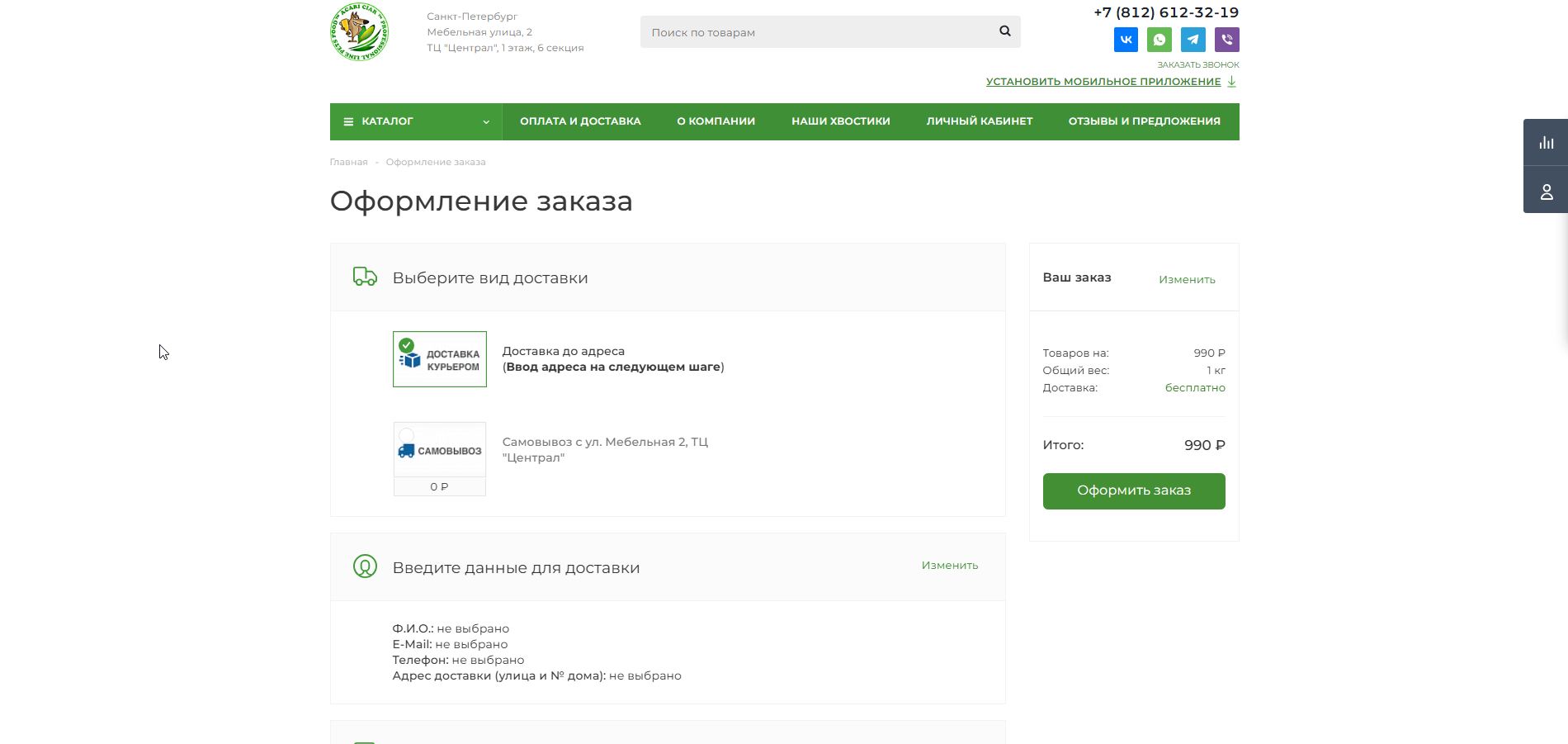
Task: Click Изменить for delivery data section
Action: pos(950,565)
